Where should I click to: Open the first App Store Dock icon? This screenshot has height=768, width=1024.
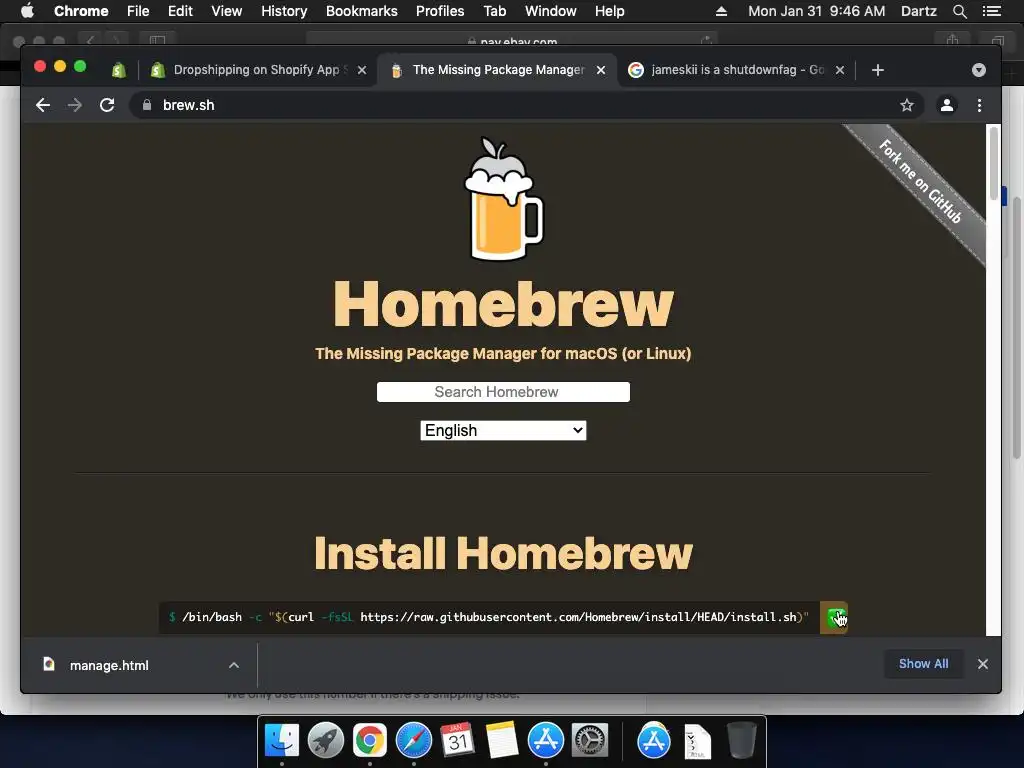(545, 741)
